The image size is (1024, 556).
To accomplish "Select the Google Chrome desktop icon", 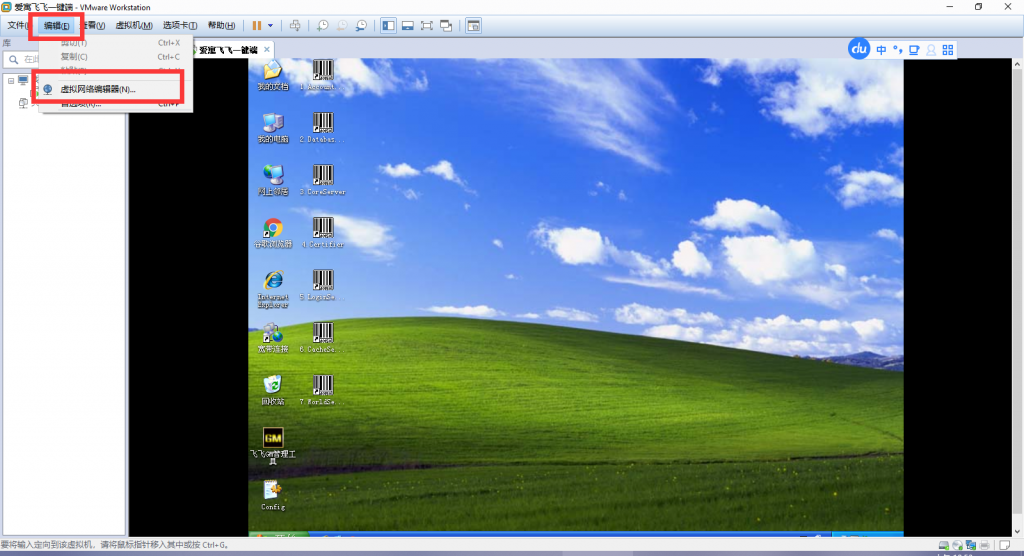I will [273, 233].
